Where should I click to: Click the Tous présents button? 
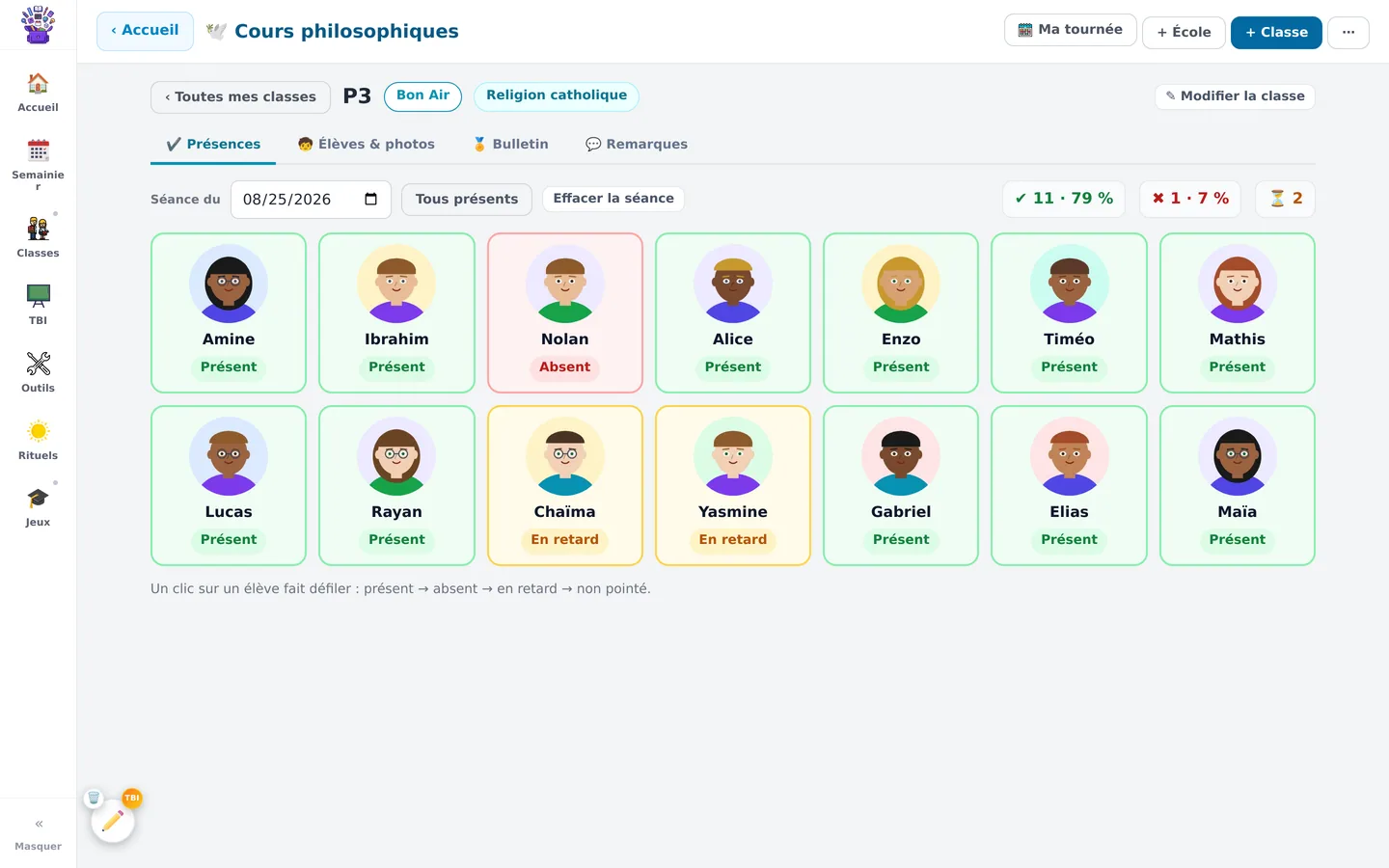467,200
